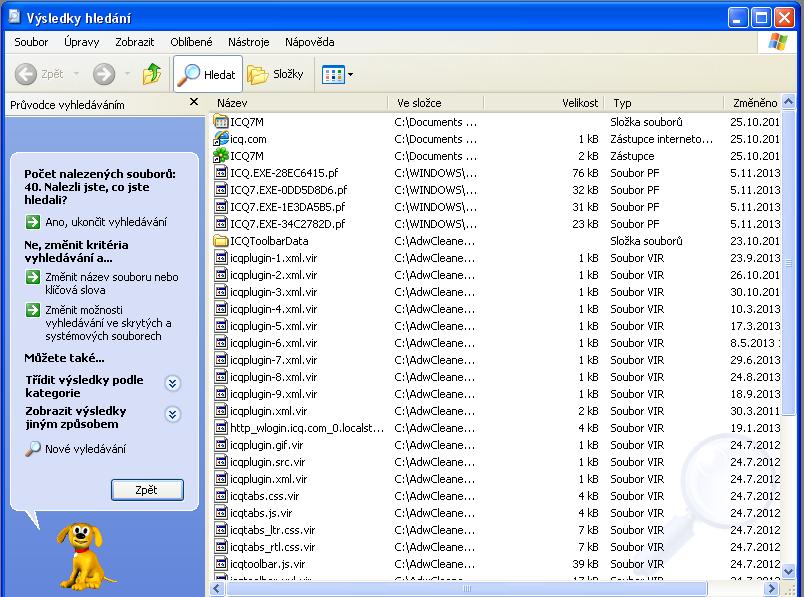Expand Třídit výsledky podle kategorie
Screen dimensions: 804x597
point(172,383)
